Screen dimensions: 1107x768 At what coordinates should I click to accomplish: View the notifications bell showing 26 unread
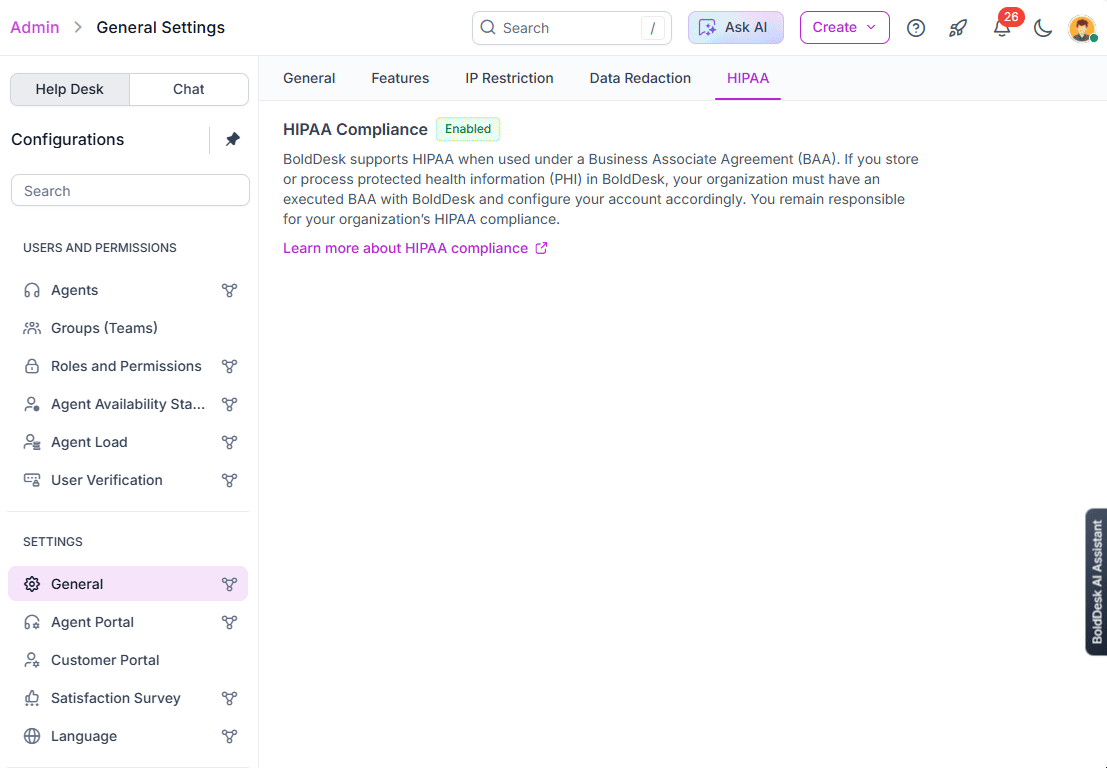(x=1002, y=28)
